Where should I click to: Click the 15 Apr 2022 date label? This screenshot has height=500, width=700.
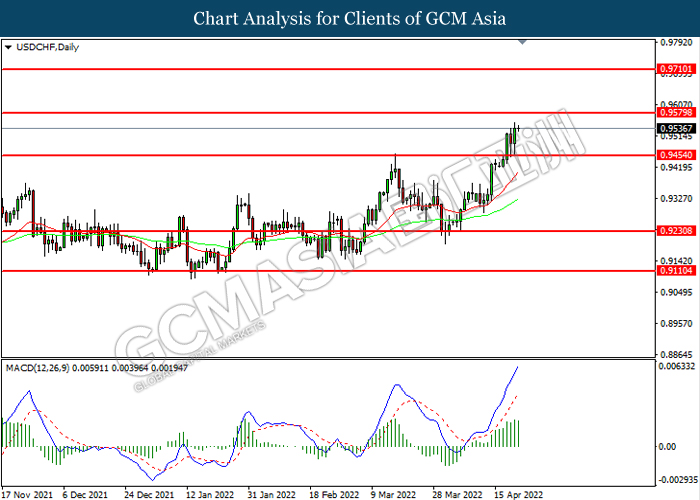518,495
